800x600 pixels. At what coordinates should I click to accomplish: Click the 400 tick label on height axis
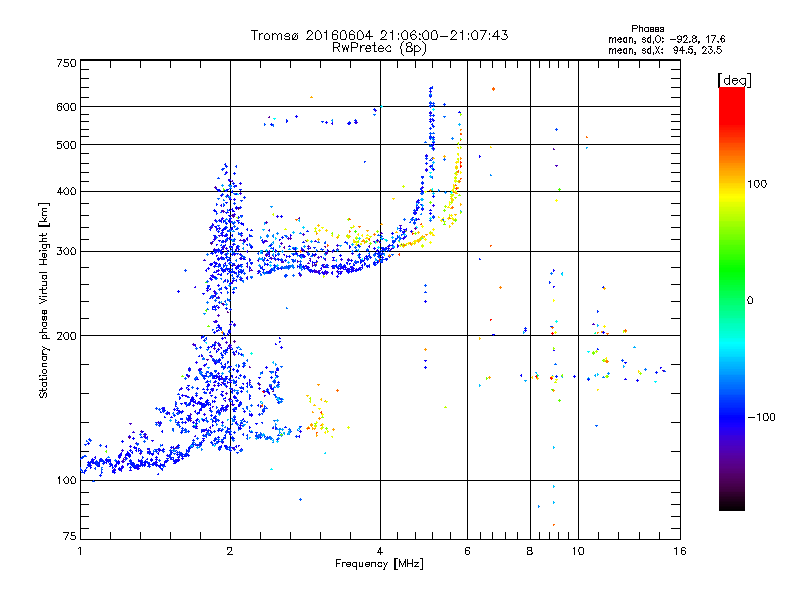[66, 192]
